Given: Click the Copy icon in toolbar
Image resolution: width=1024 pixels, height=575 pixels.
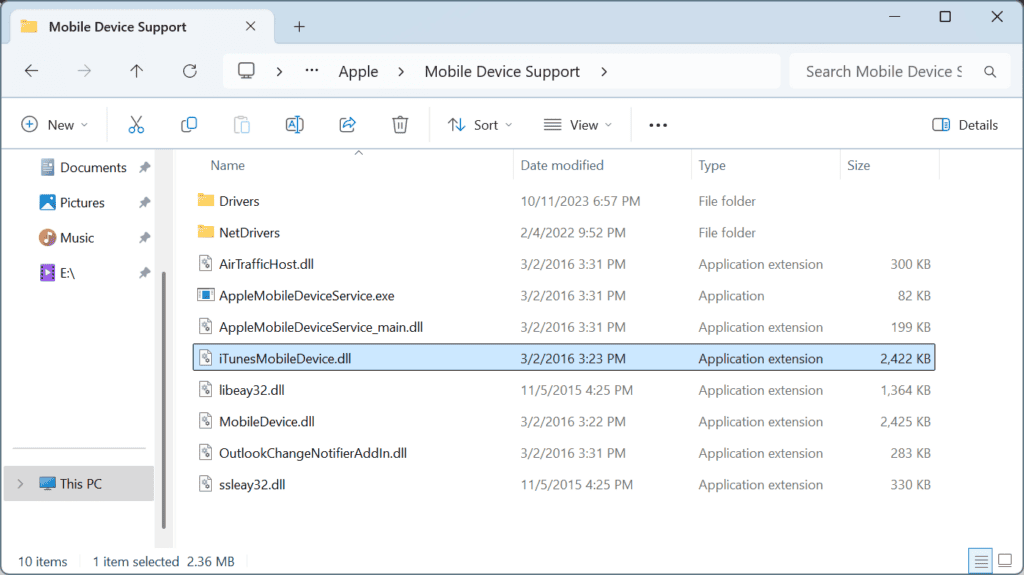Looking at the screenshot, I should coord(189,125).
